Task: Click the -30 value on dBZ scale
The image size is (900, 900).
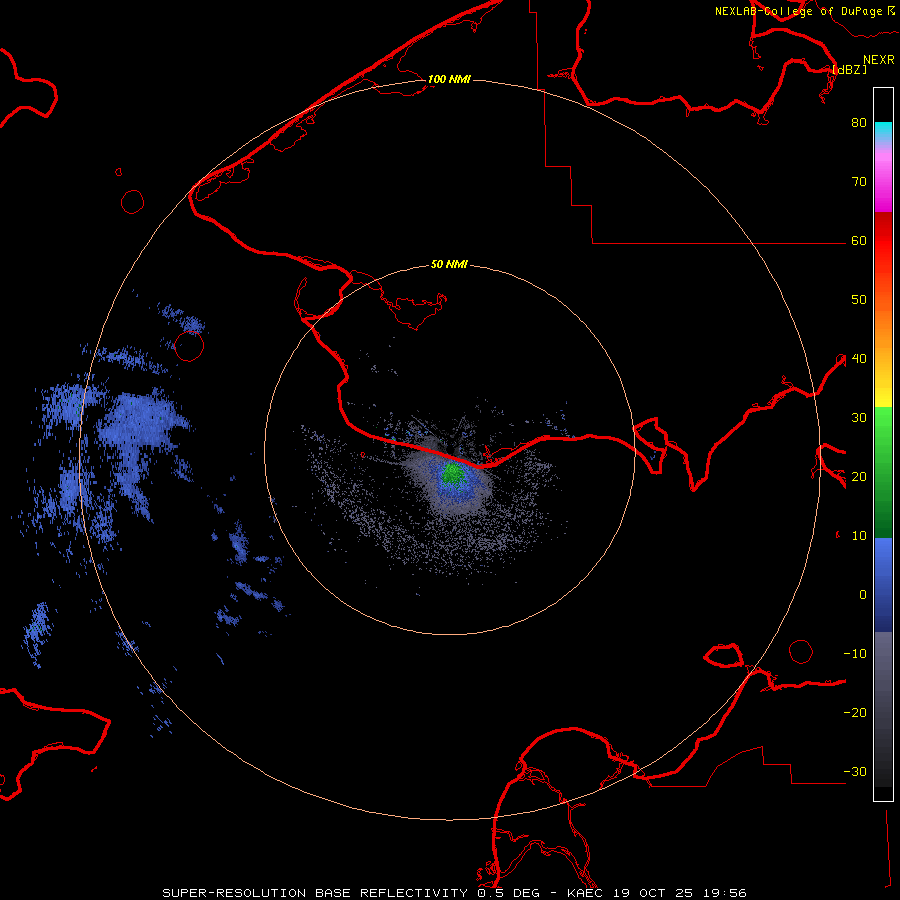Action: 855,772
